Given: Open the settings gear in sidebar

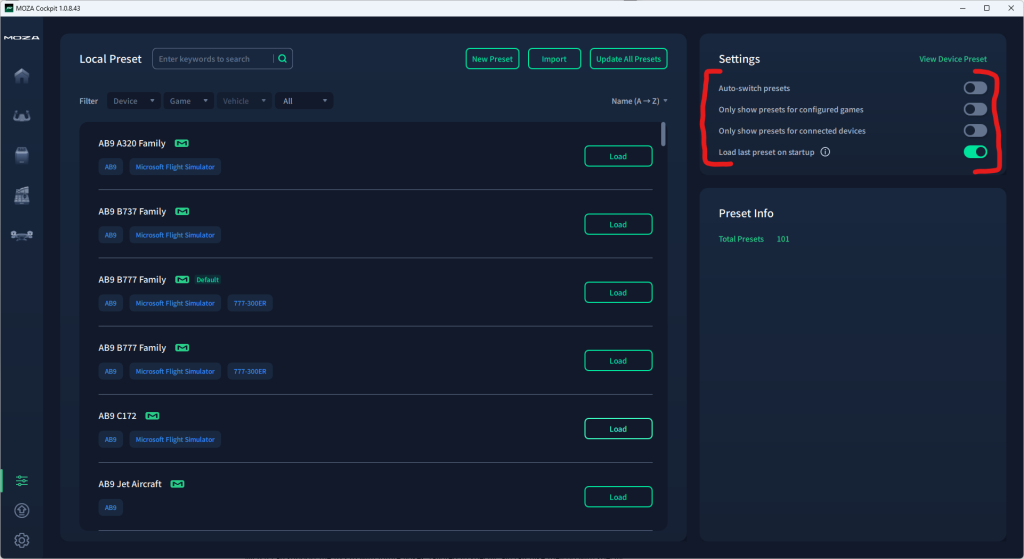Looking at the screenshot, I should tap(22, 541).
